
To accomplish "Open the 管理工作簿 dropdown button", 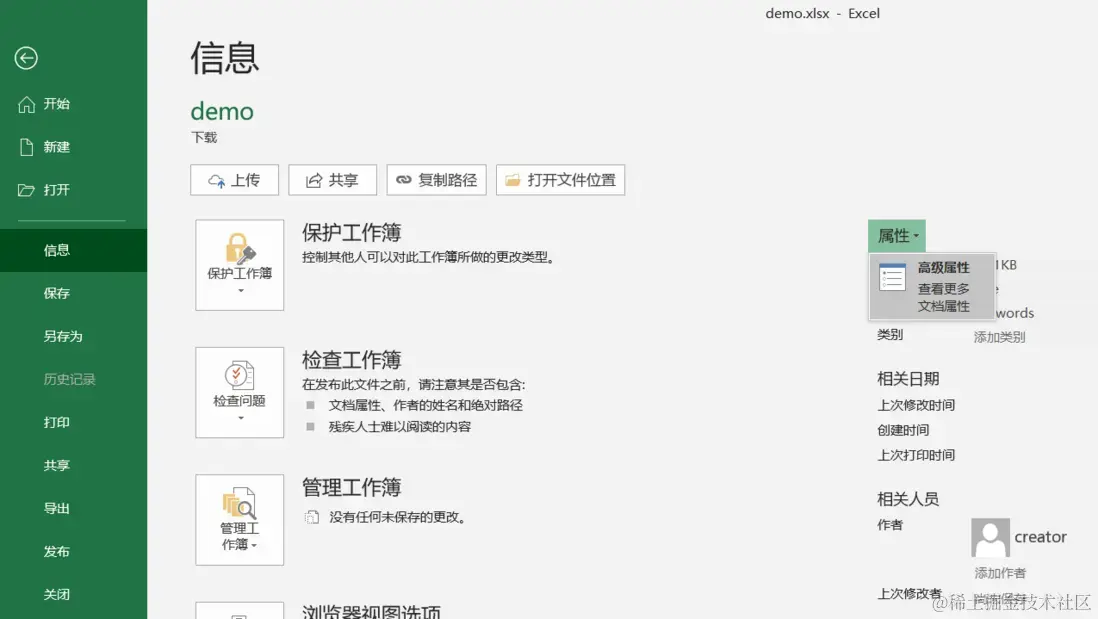I will coord(239,520).
